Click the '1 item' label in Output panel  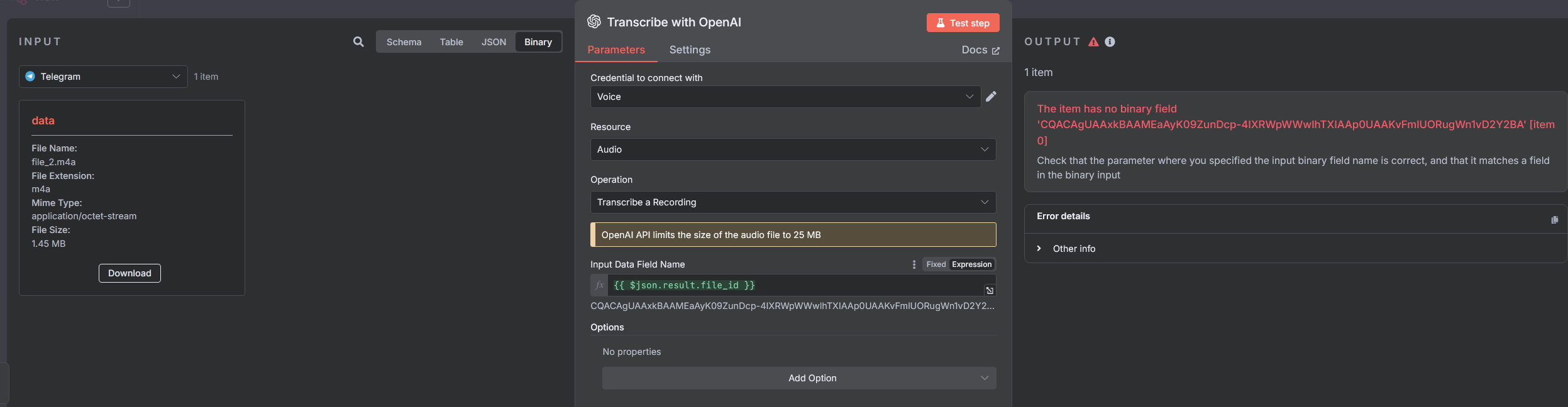click(x=1038, y=72)
